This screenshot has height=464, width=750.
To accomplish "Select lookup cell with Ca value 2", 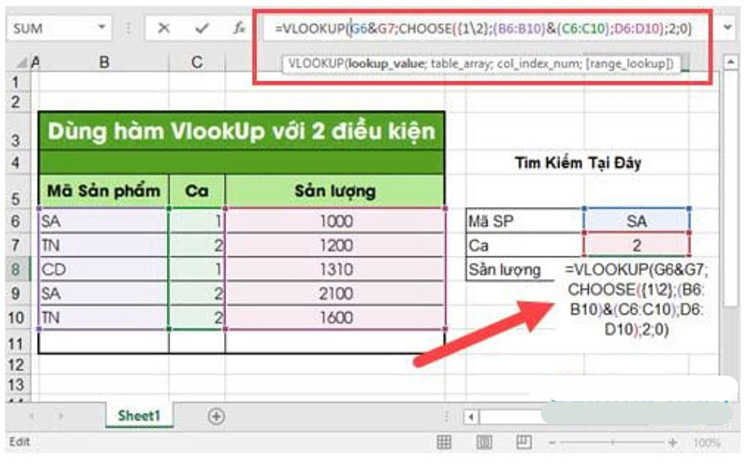I will tap(637, 245).
